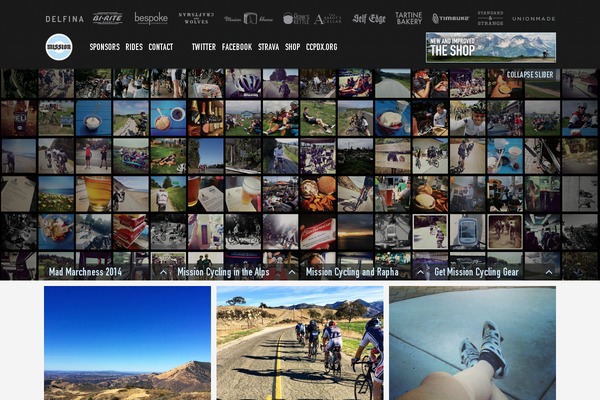This screenshot has width=600, height=400.
Task: Open the Facebook link
Action: [x=237, y=47]
